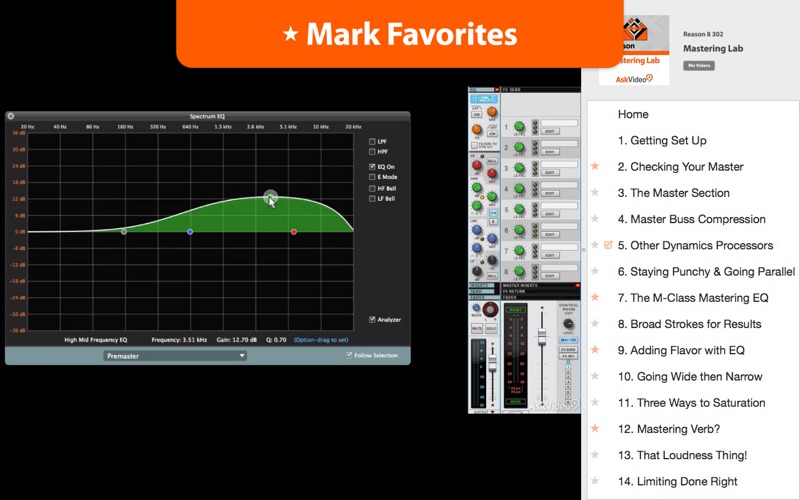Close the Spectrum EQ window
Image resolution: width=800 pixels, height=500 pixels.
(11, 116)
